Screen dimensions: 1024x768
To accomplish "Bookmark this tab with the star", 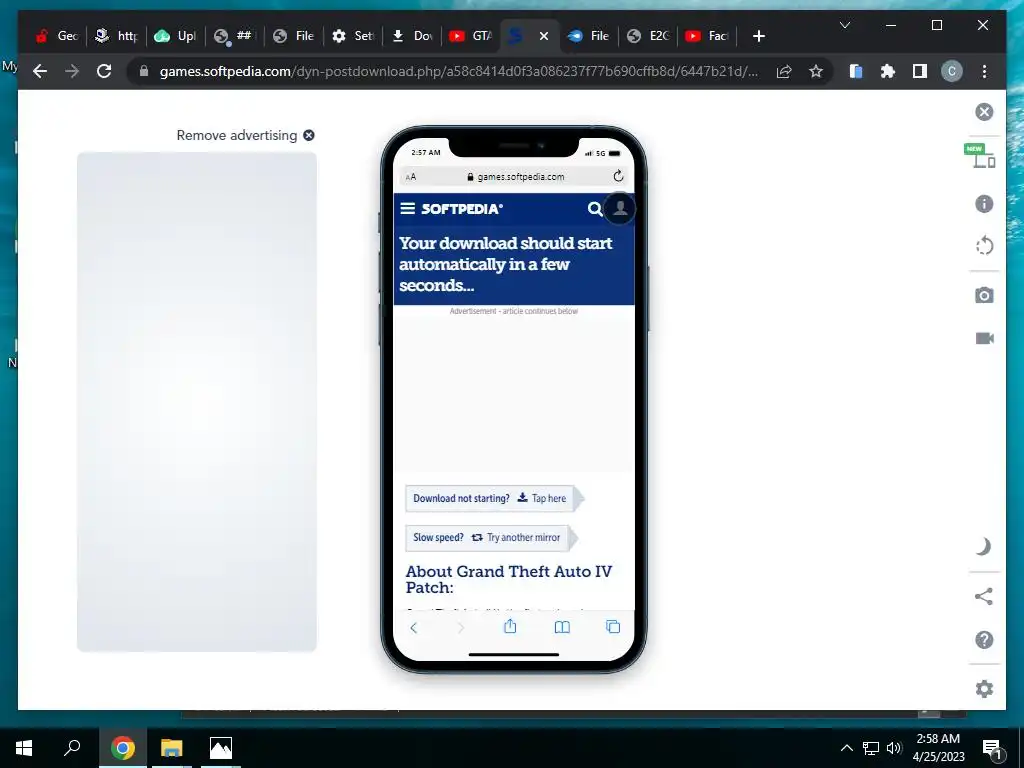I will (x=816, y=71).
